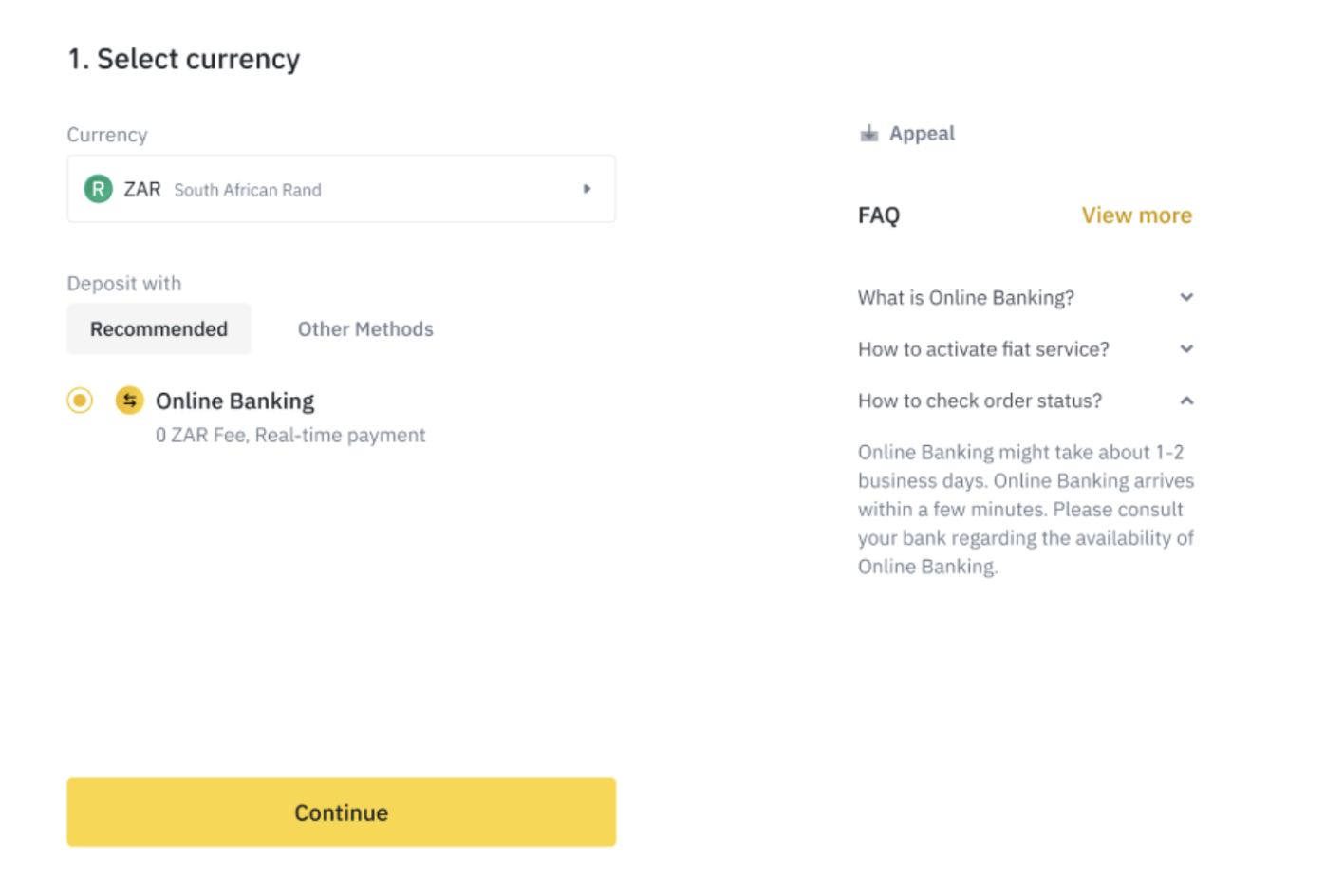Viewport: 1325px width, 896px height.
Task: Click the ZAR currency code text
Action: tap(142, 190)
